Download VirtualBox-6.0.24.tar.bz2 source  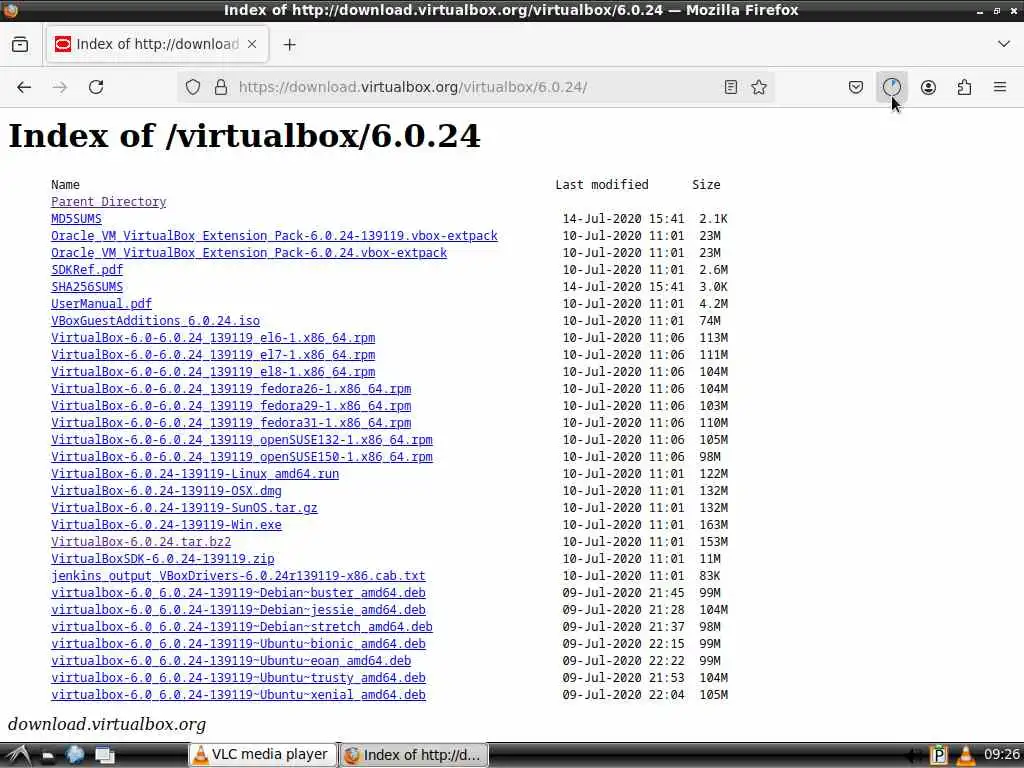141,541
